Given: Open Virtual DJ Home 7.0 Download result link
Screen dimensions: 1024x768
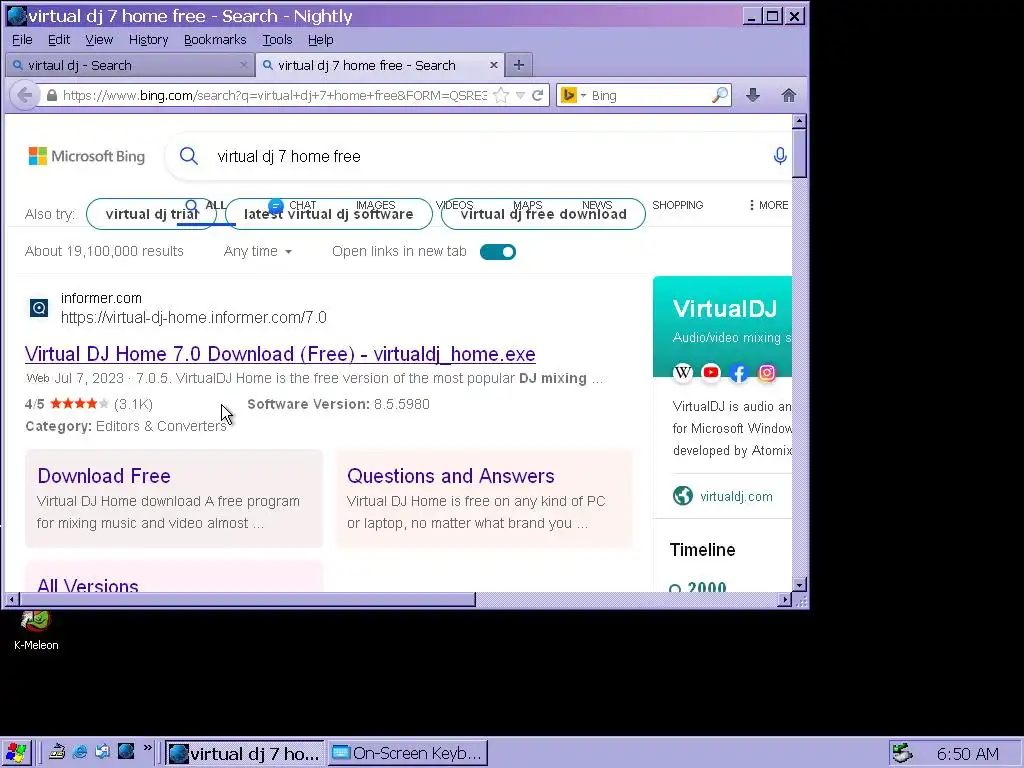Looking at the screenshot, I should pos(280,354).
